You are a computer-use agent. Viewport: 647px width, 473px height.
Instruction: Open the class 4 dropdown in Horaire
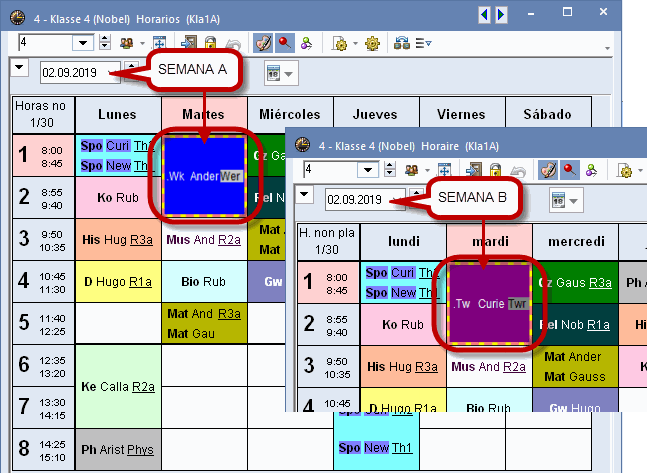tap(368, 170)
